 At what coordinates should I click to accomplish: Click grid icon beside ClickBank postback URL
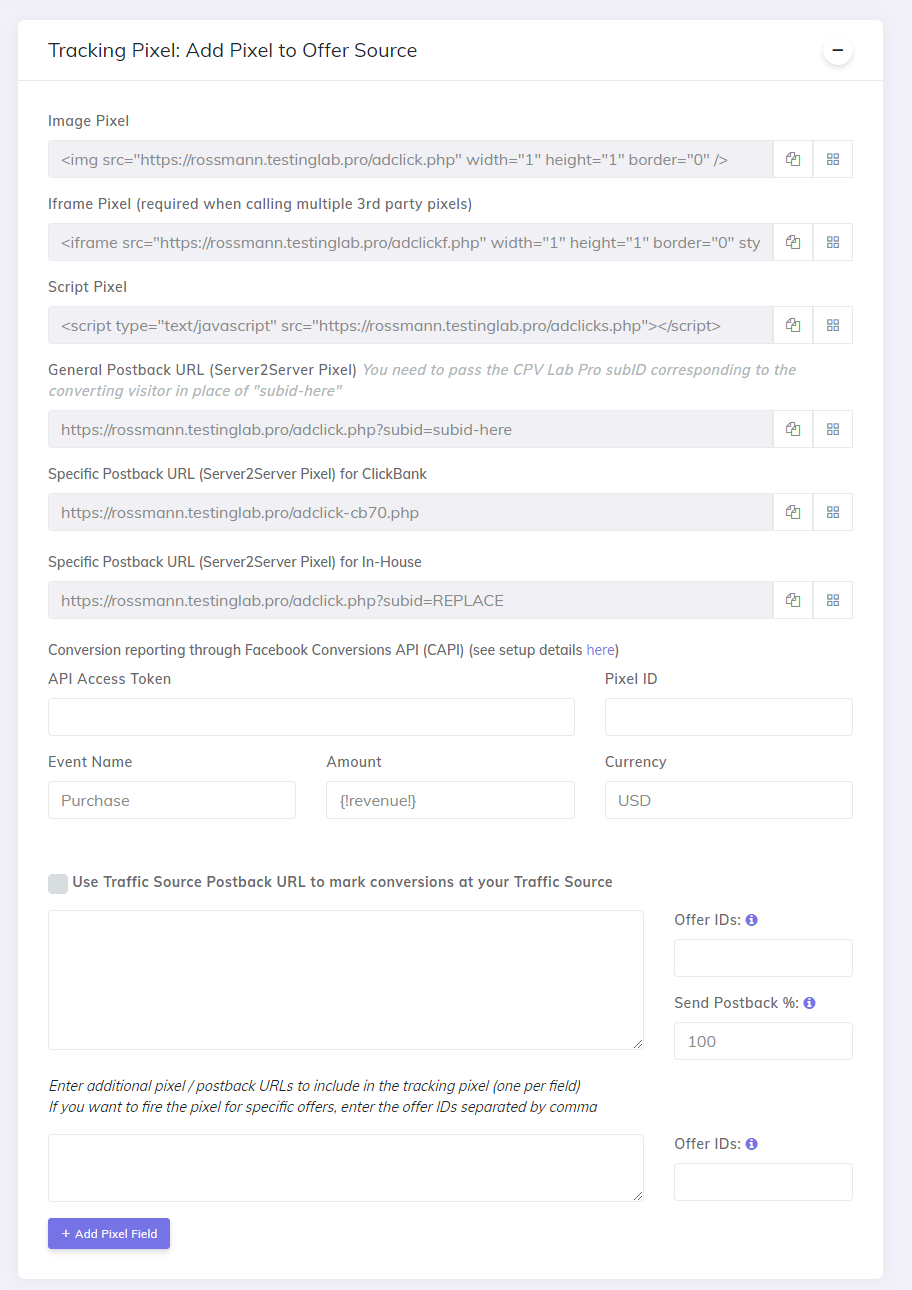[833, 512]
